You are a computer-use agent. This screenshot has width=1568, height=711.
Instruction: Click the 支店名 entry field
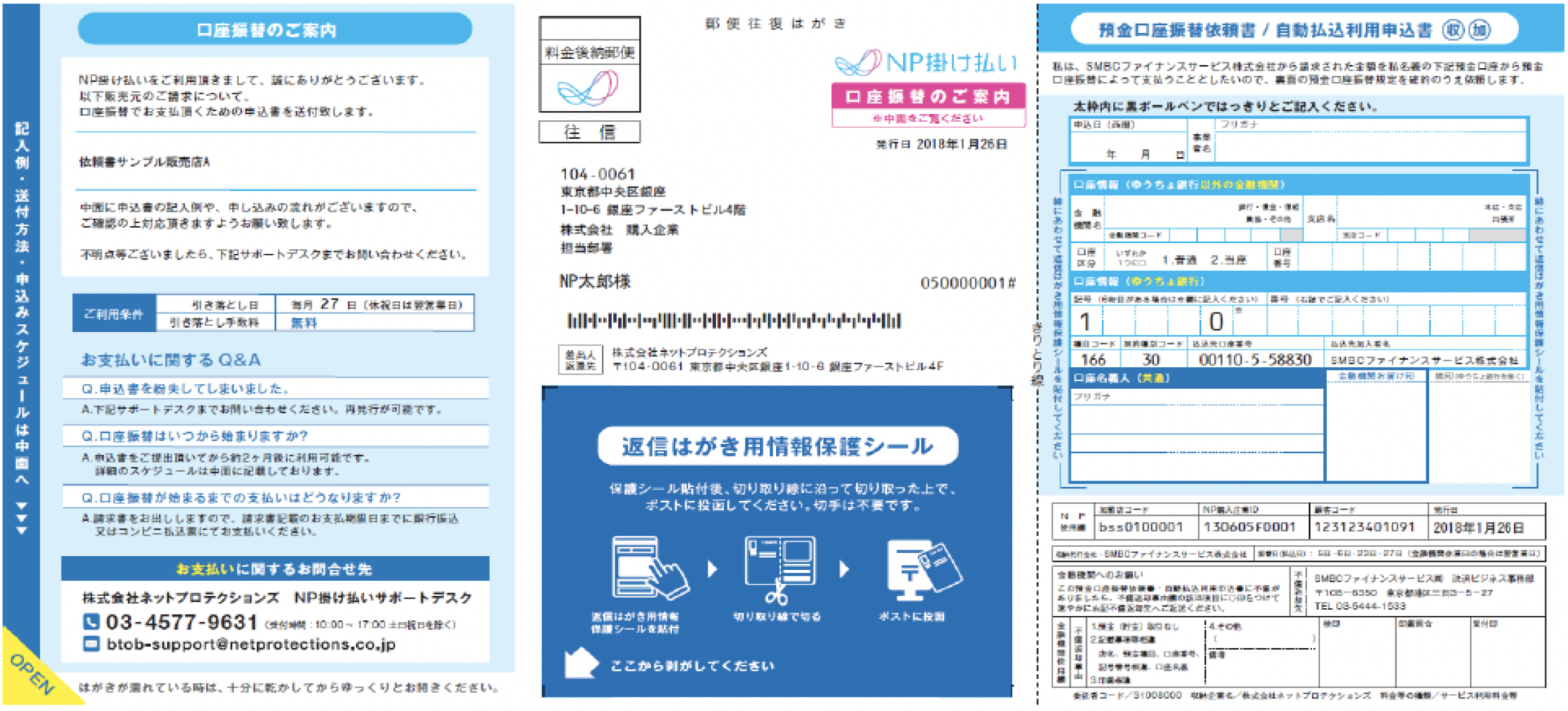coord(1432,212)
